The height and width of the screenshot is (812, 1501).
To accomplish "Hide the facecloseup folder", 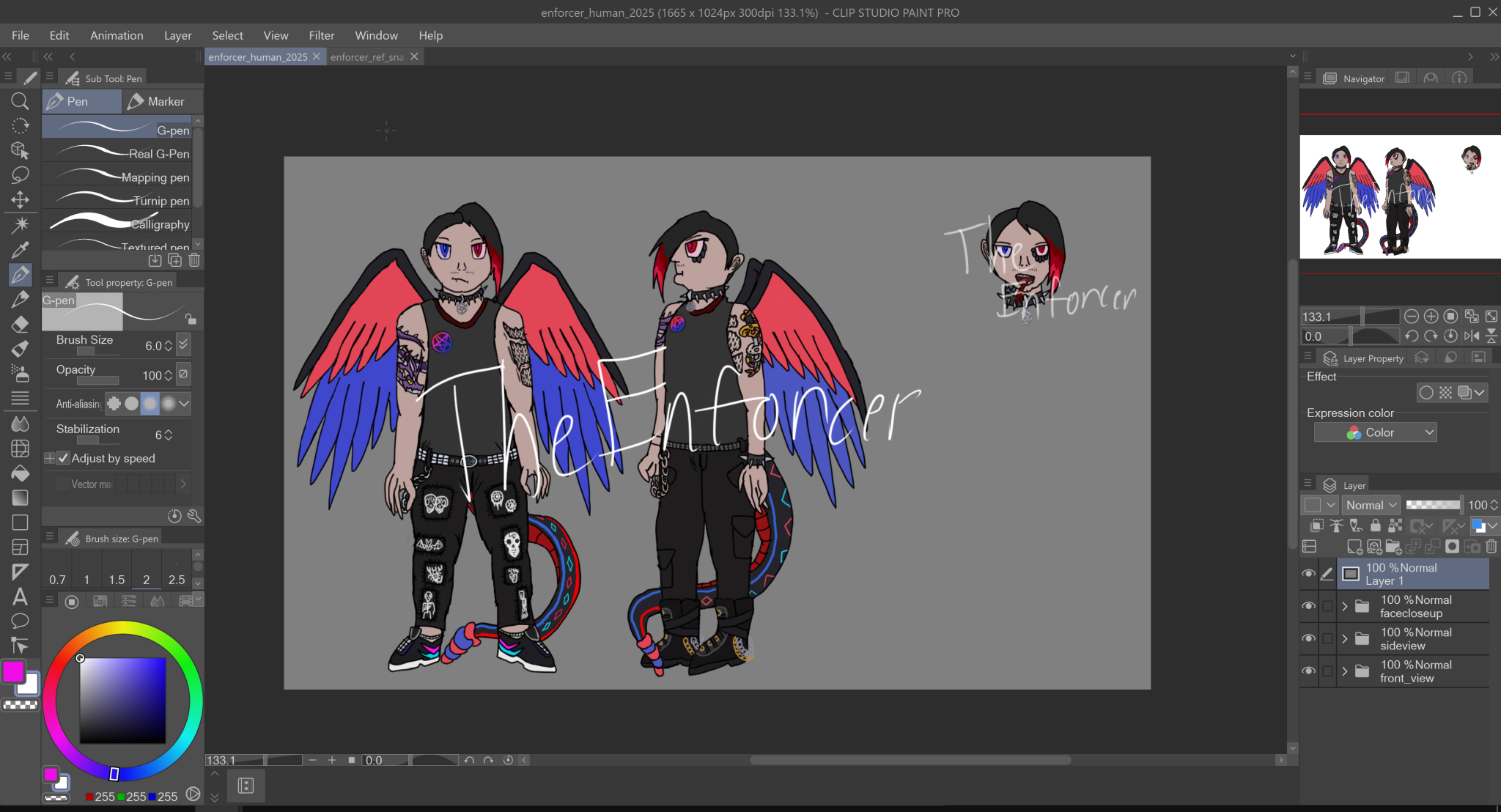I will pos(1308,606).
